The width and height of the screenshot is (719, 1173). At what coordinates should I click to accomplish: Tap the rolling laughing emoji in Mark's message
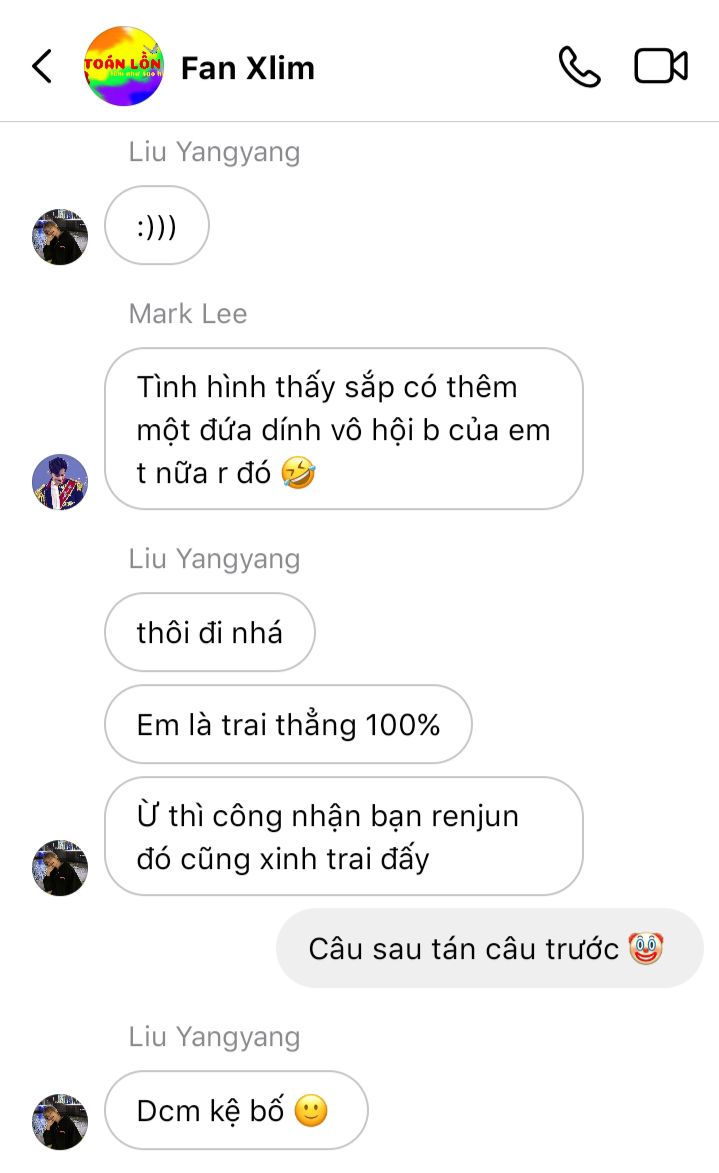coord(298,473)
